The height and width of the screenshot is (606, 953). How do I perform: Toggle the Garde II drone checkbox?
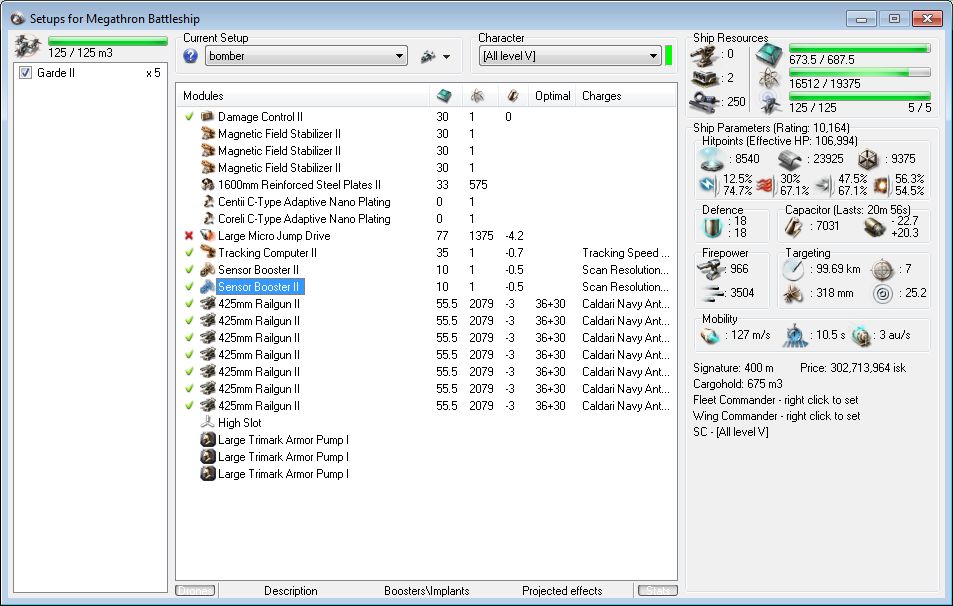26,73
